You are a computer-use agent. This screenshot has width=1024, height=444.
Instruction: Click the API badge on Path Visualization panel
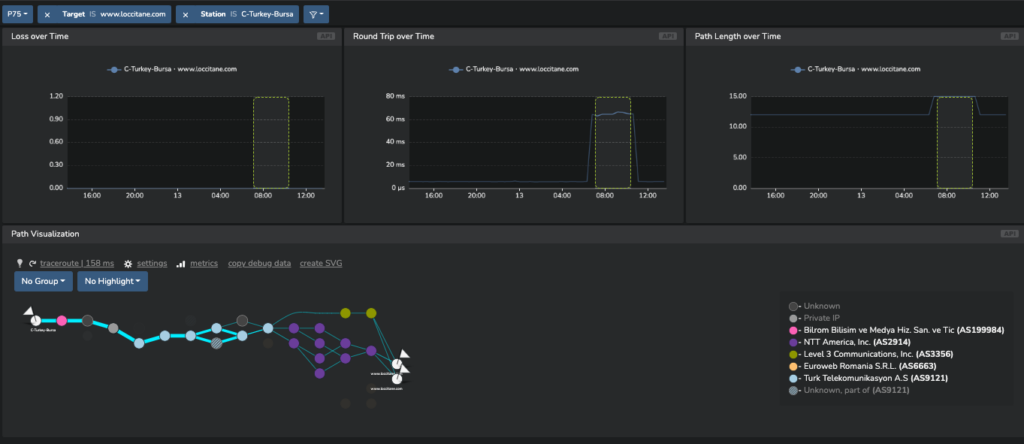[1010, 234]
